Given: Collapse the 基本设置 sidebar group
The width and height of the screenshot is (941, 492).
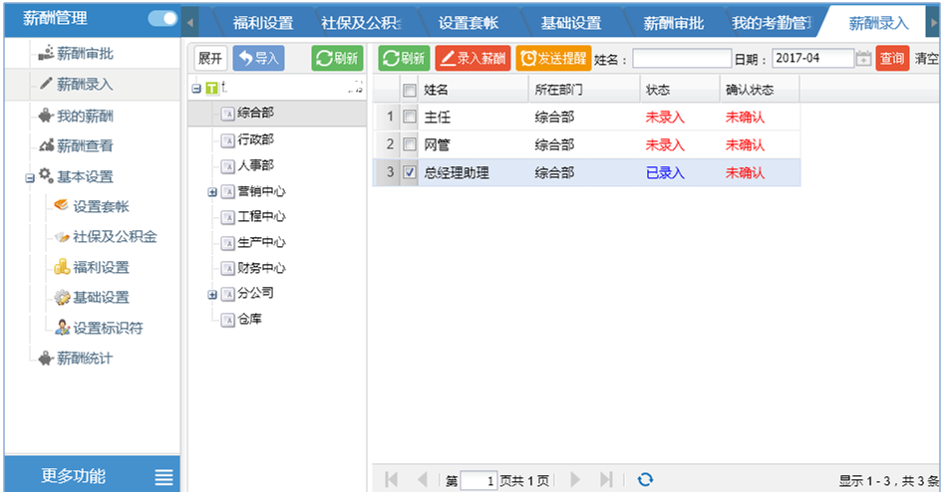Looking at the screenshot, I should (x=31, y=178).
